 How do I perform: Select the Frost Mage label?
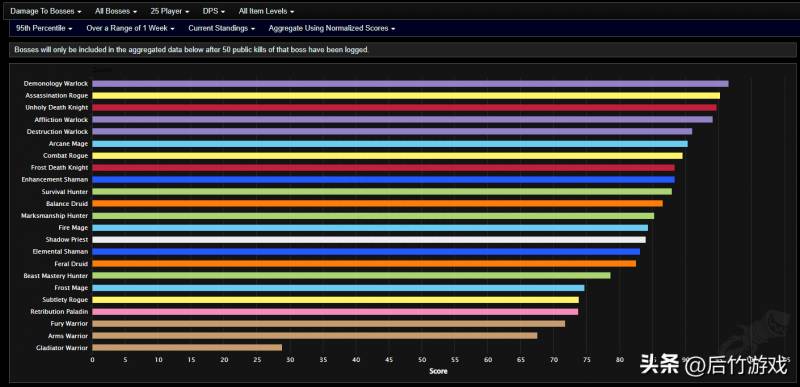pos(71,288)
